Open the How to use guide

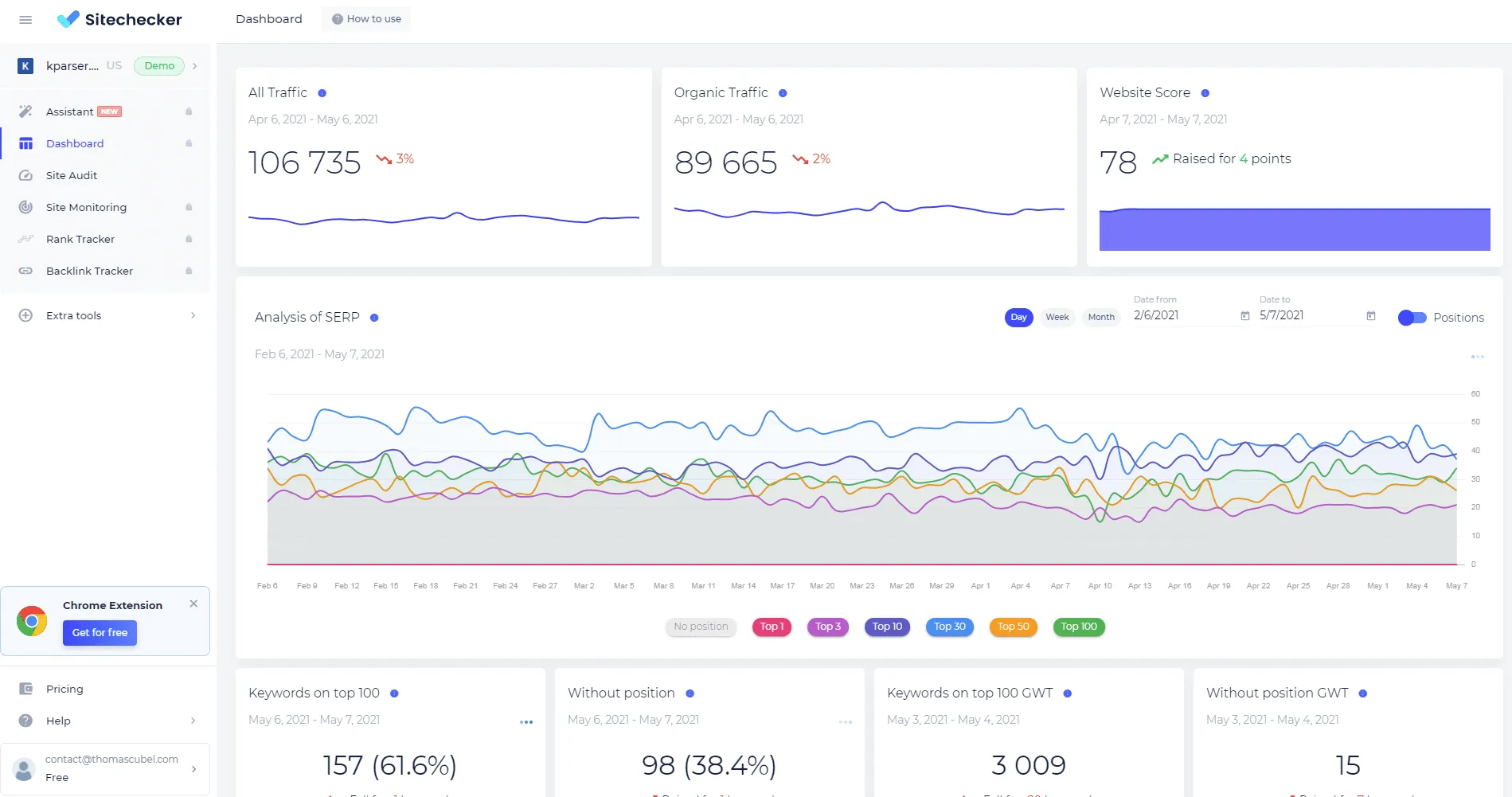[365, 18]
